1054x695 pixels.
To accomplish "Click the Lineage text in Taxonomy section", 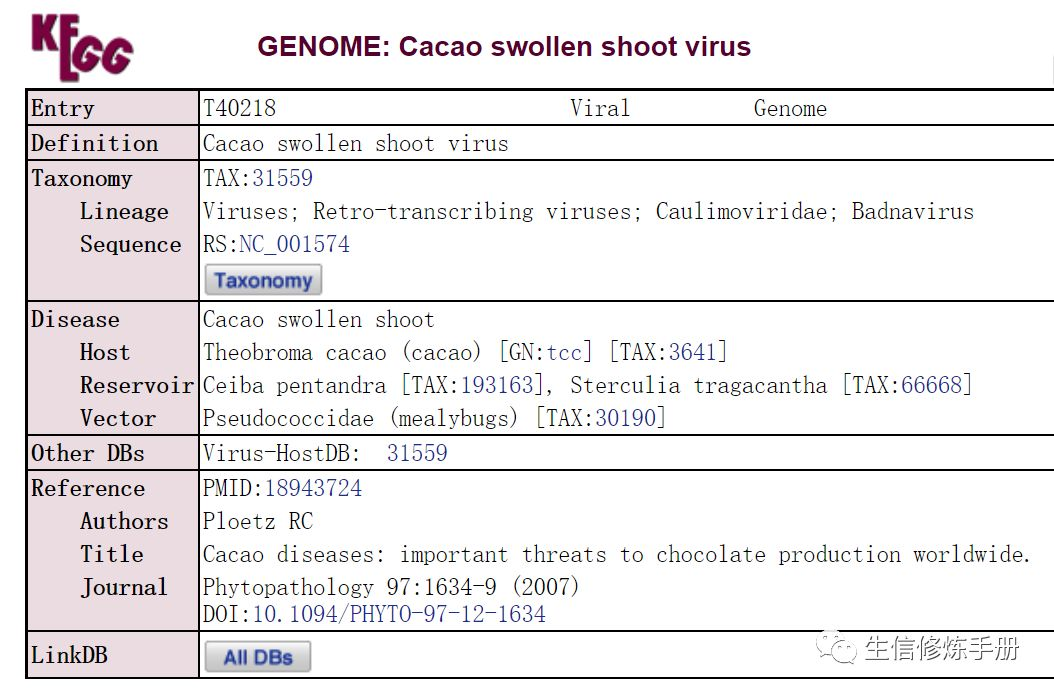I will [124, 211].
